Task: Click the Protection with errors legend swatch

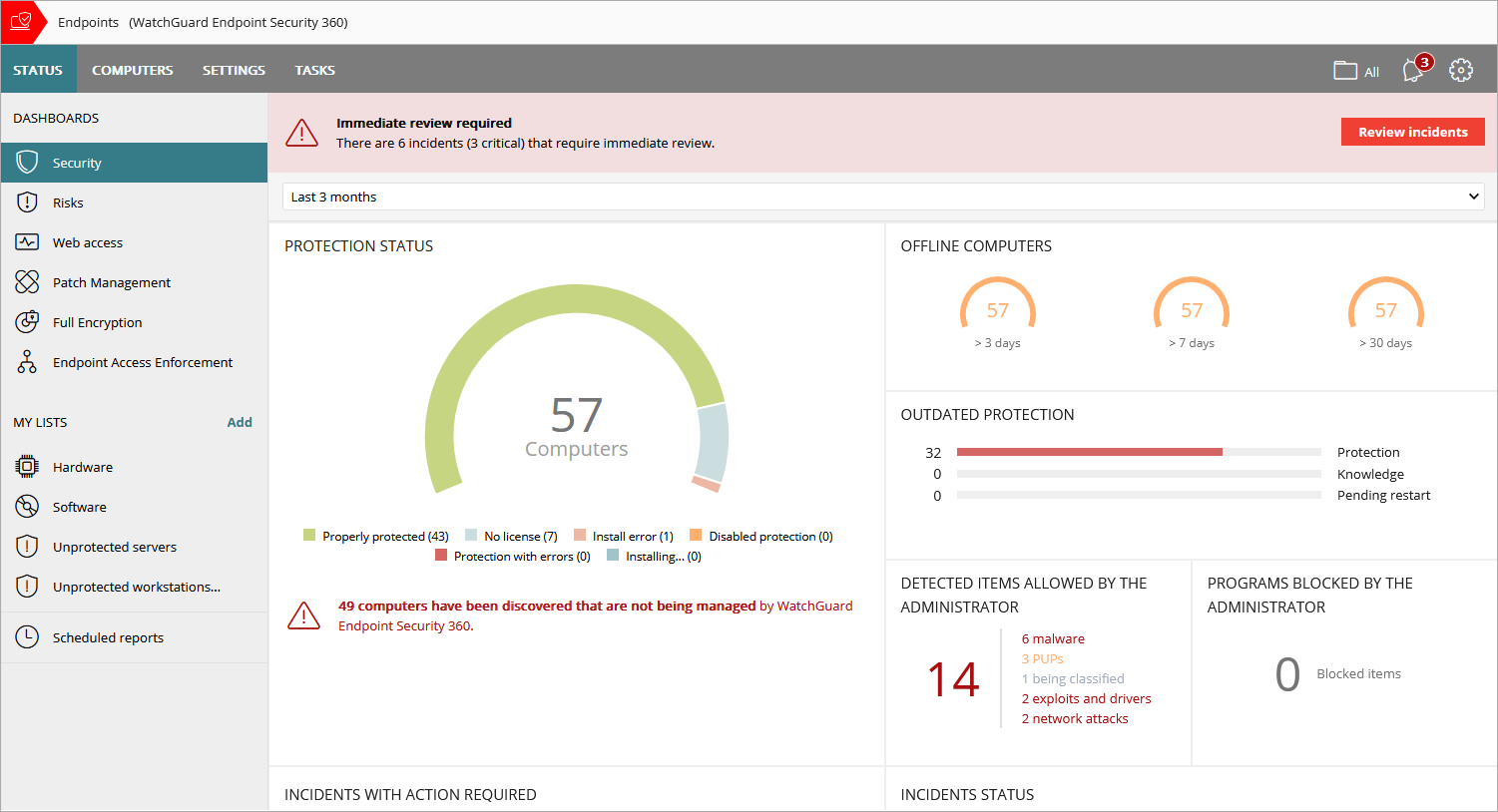Action: click(x=441, y=556)
